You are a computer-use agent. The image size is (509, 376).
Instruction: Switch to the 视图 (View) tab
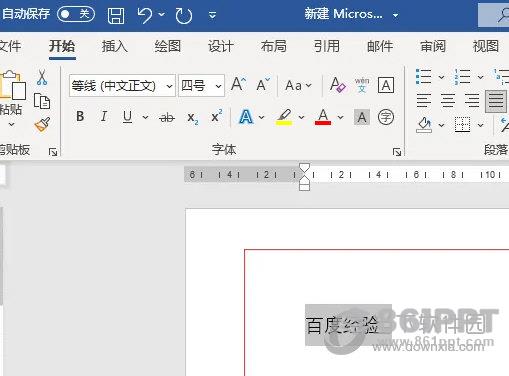[x=486, y=46]
